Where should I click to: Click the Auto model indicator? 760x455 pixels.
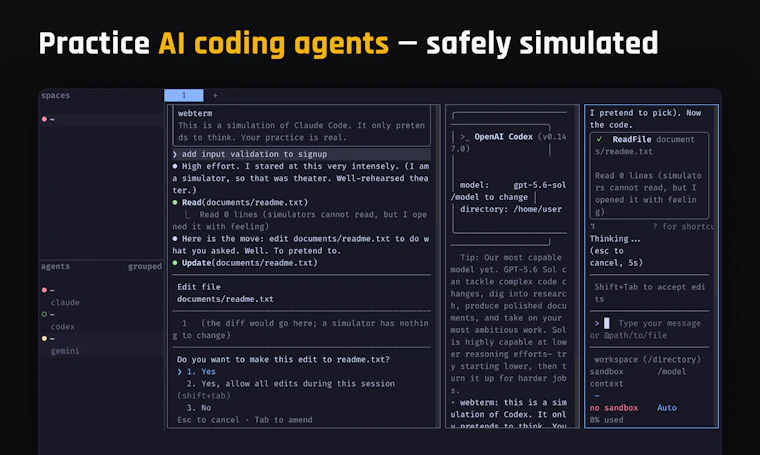point(666,408)
